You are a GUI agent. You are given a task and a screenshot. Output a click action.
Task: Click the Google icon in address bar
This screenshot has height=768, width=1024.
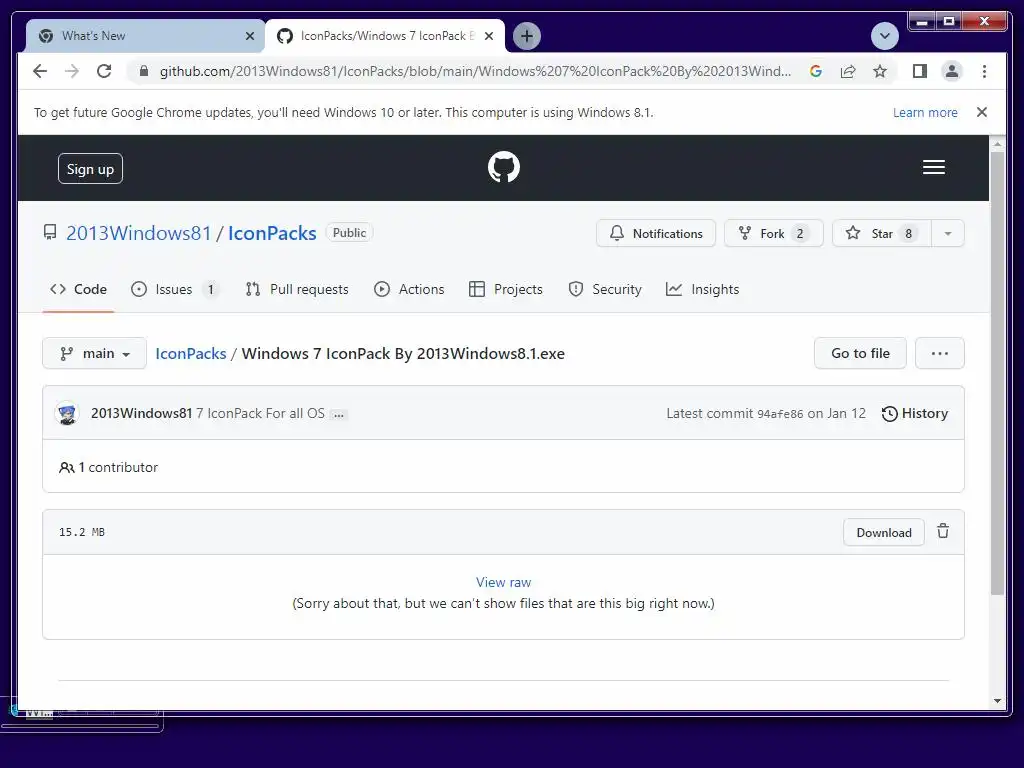(x=816, y=71)
